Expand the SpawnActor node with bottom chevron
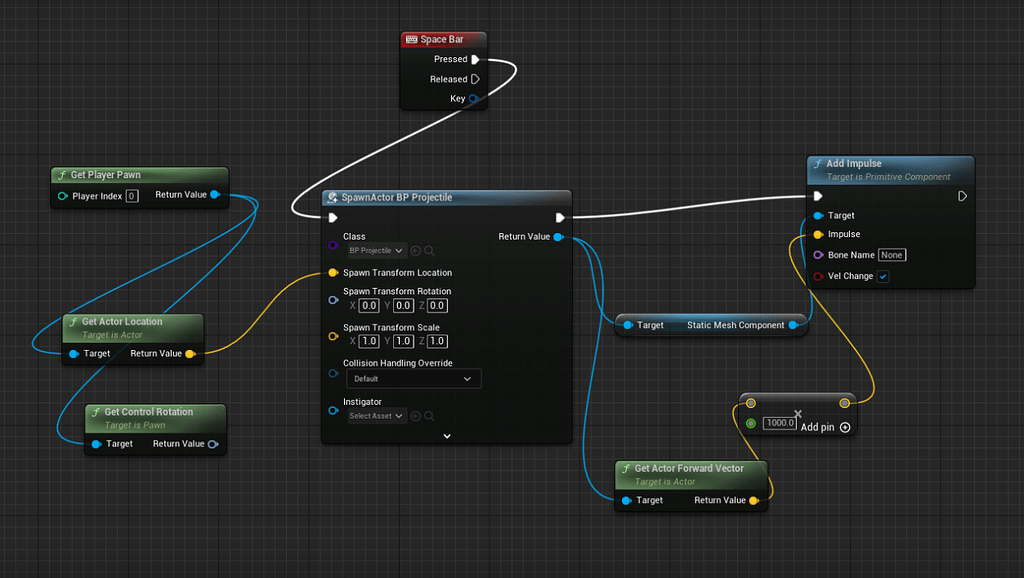The width and height of the screenshot is (1024, 578). tap(447, 435)
